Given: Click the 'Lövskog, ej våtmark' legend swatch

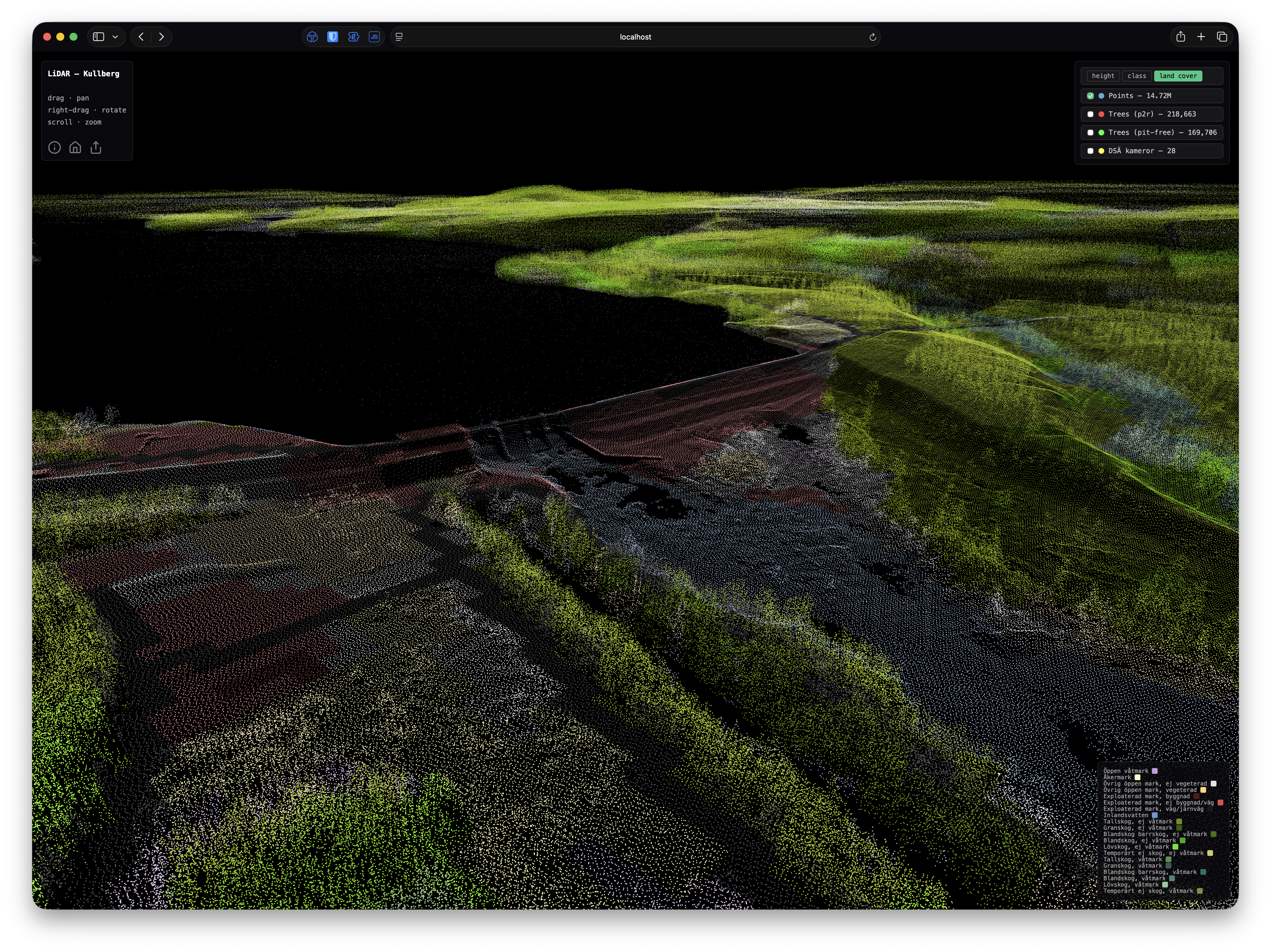Looking at the screenshot, I should coord(1176,847).
